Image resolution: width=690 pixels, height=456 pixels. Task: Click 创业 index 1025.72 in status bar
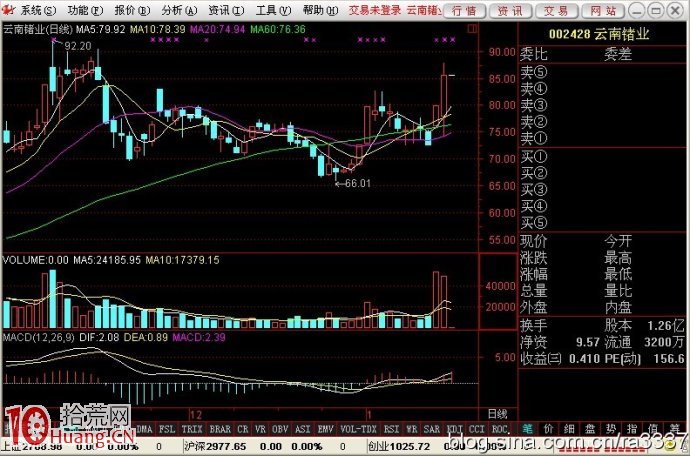[399, 447]
